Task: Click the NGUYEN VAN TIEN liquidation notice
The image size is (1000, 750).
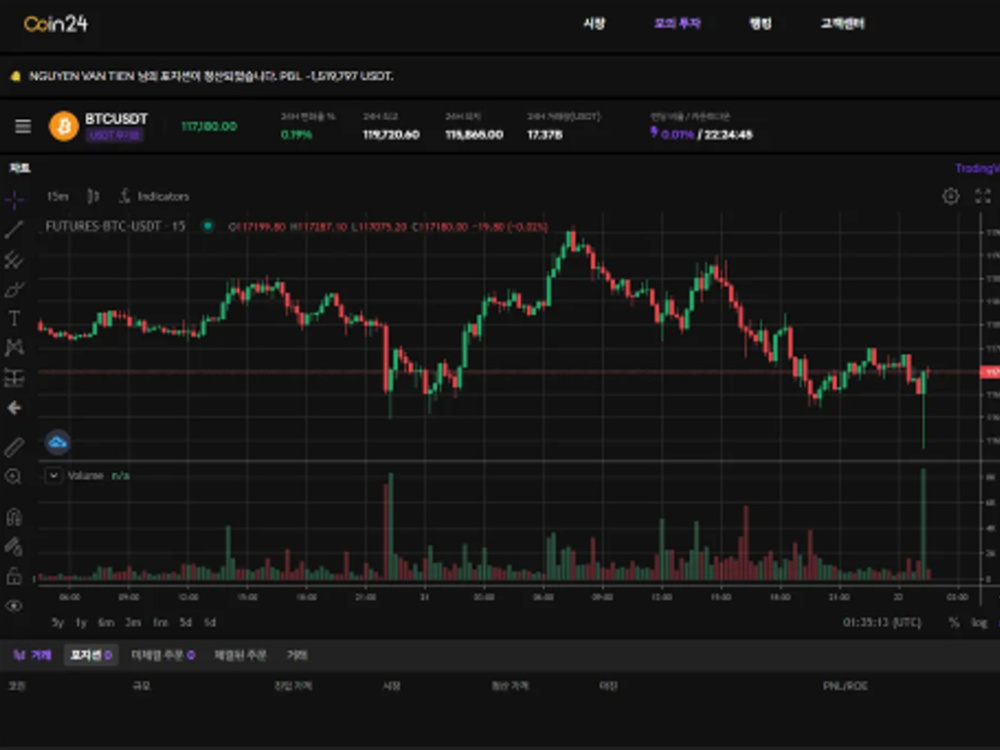Action: click(x=211, y=77)
